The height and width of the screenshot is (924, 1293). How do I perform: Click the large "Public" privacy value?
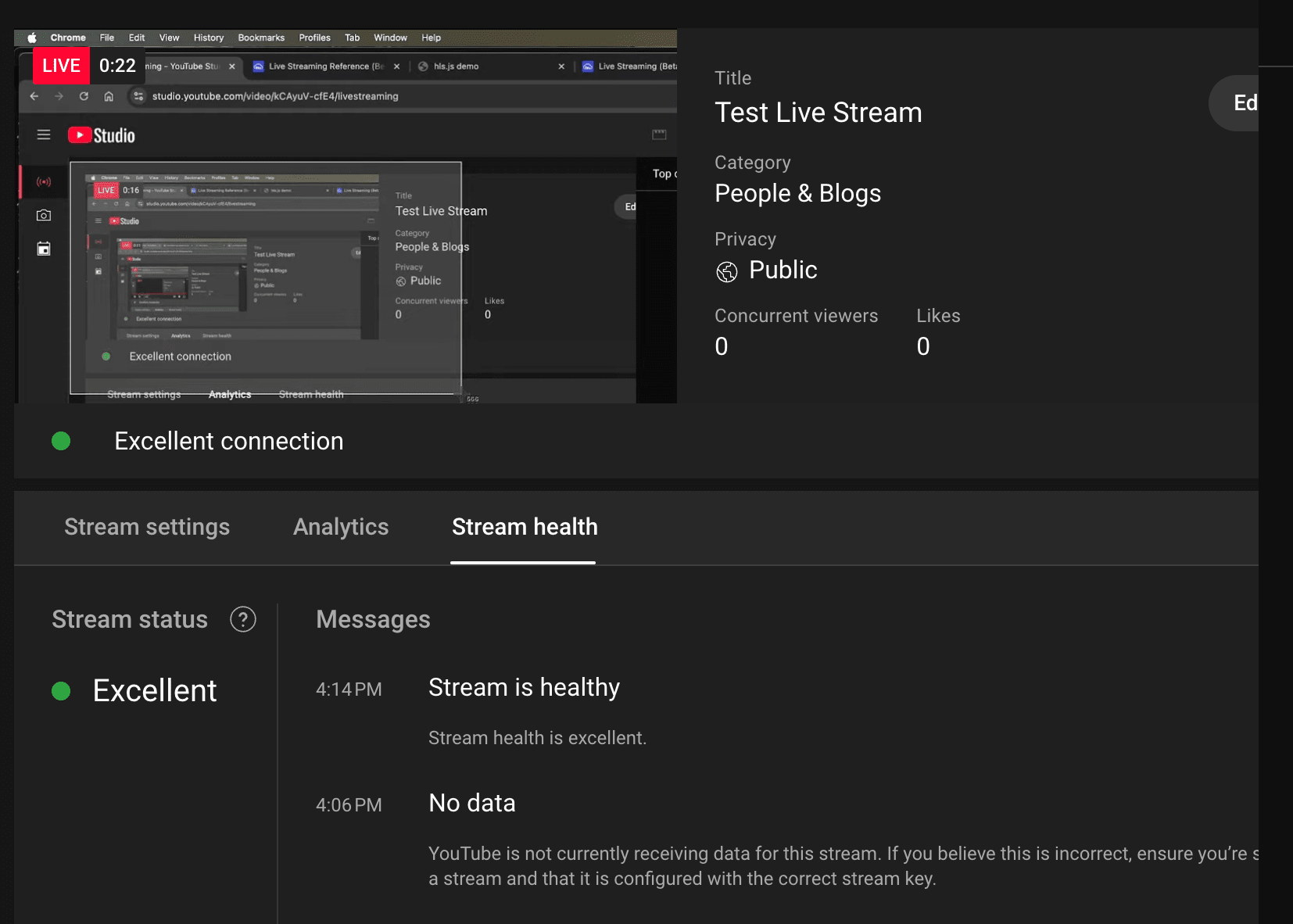click(783, 270)
